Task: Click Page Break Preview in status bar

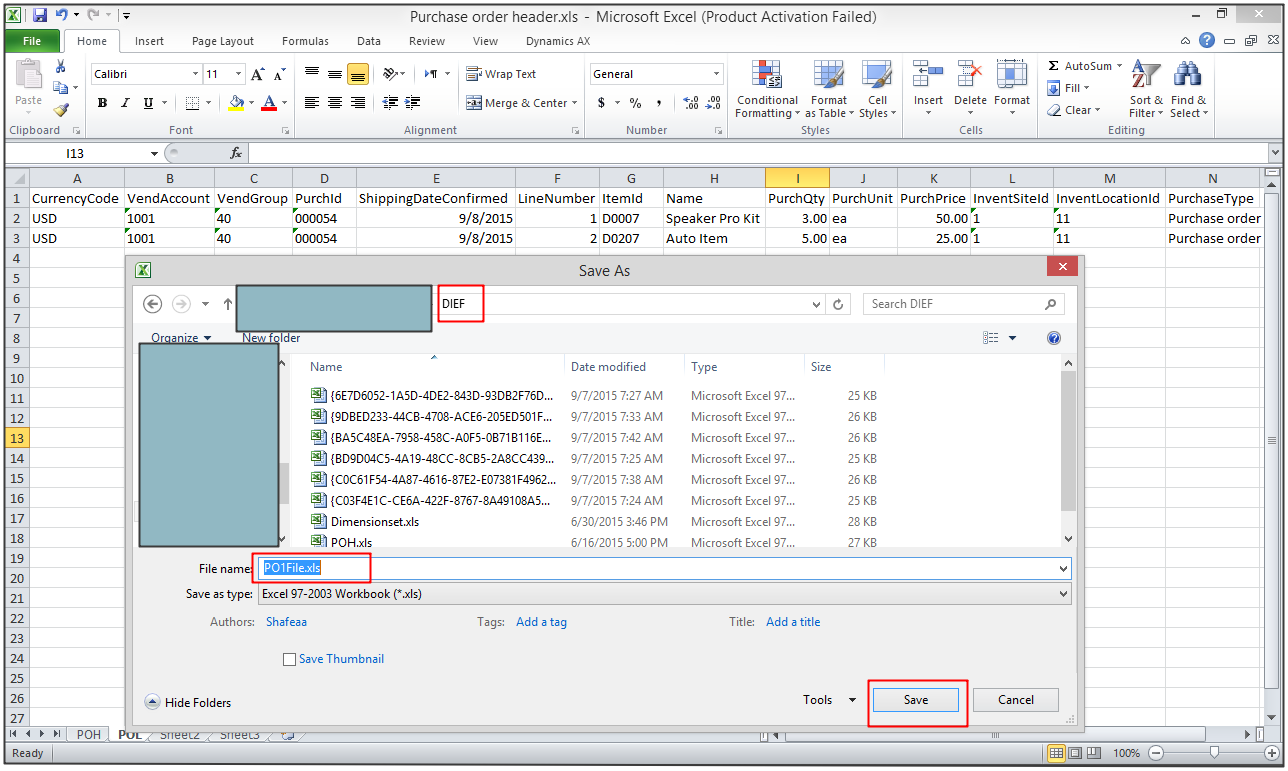Action: pos(1094,753)
